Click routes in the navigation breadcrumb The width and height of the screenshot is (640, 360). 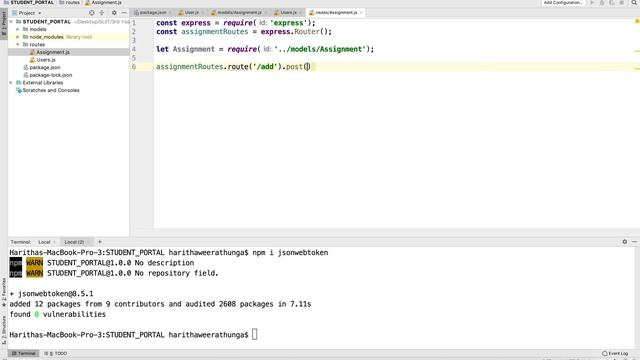coord(73,2)
